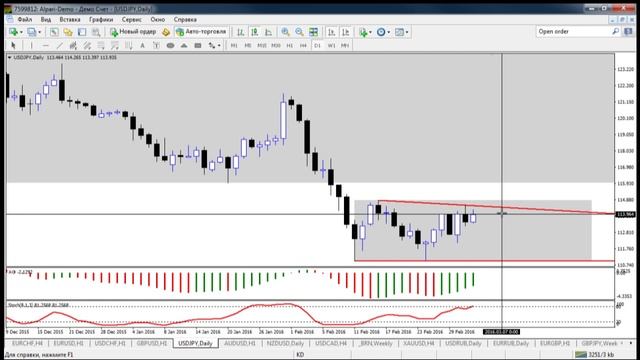This screenshot has height=360, width=640.
Task: Open the Indicators list icon
Action: point(363,32)
